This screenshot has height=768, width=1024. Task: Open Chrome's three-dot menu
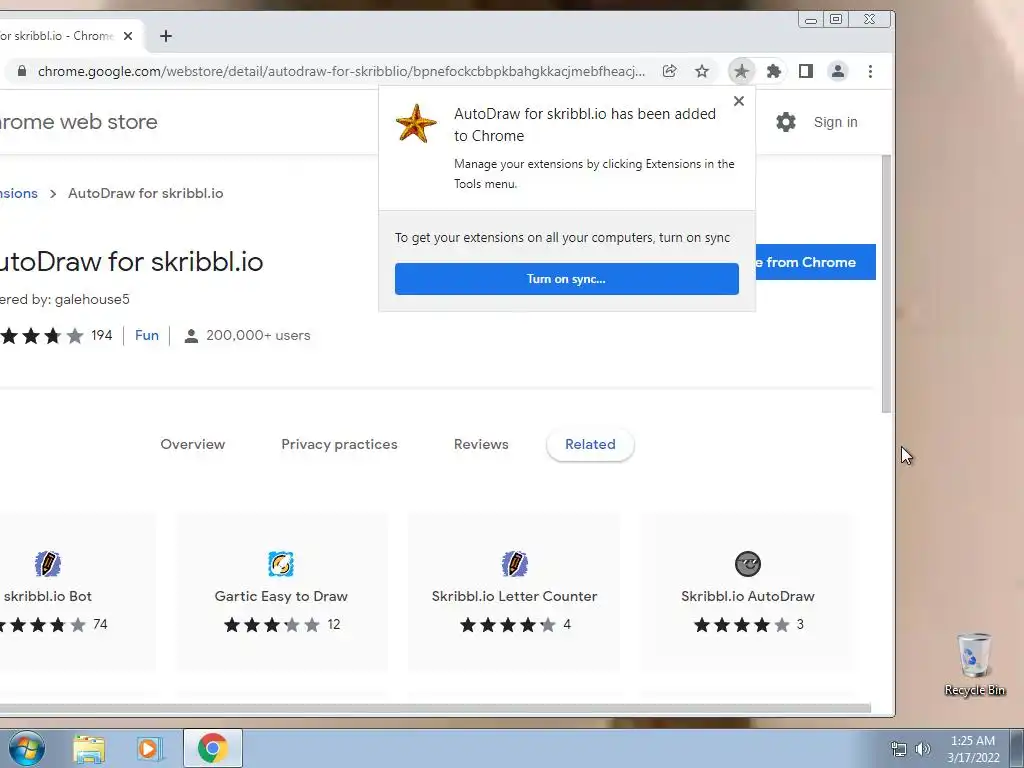(x=870, y=71)
